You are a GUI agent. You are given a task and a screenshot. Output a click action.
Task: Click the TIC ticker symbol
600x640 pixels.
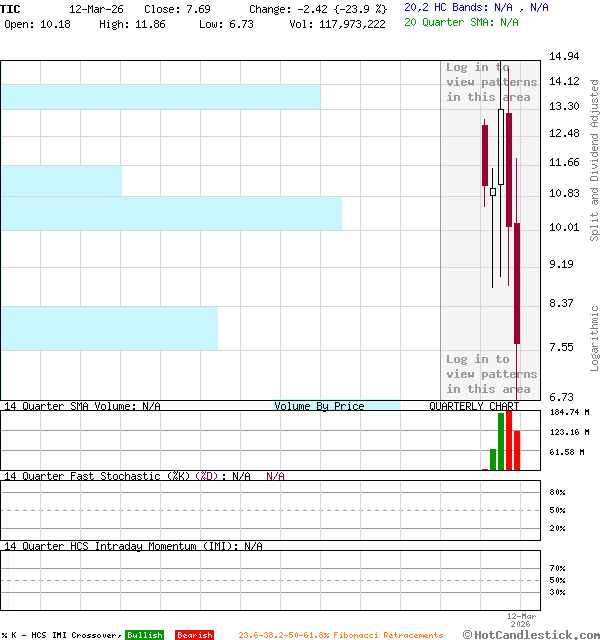[x=10, y=8]
